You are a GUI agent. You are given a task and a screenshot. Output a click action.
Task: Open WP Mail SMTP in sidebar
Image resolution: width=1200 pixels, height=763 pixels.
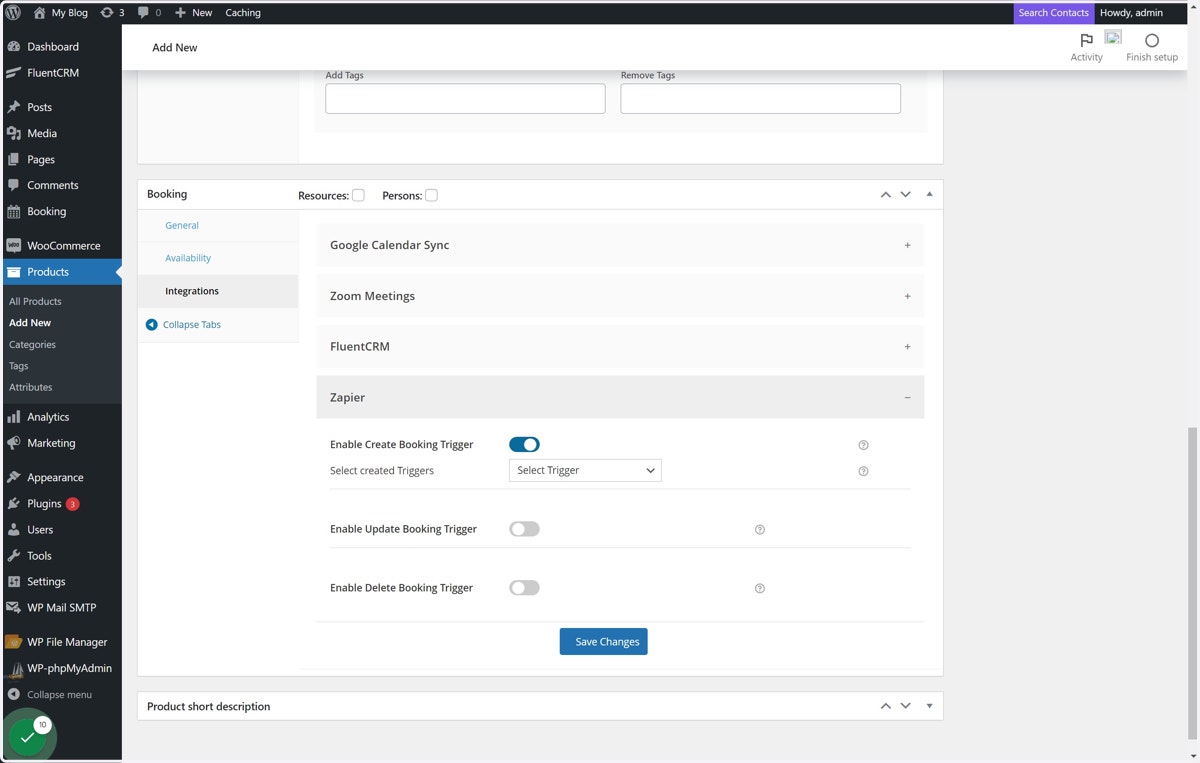61,607
